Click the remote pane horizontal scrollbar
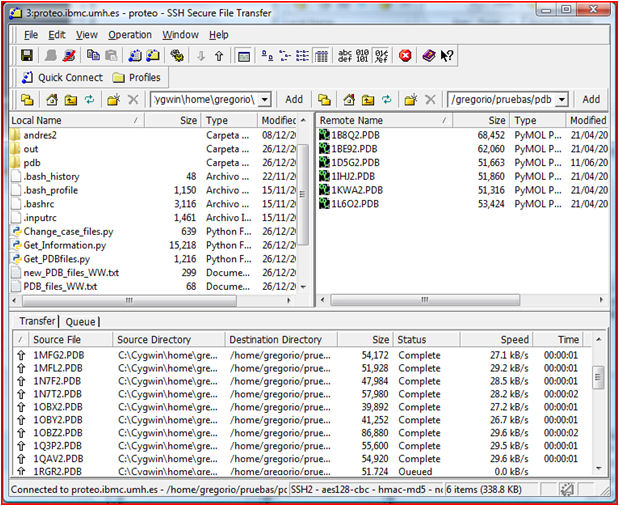The image size is (619, 506). pyautogui.click(x=425, y=301)
